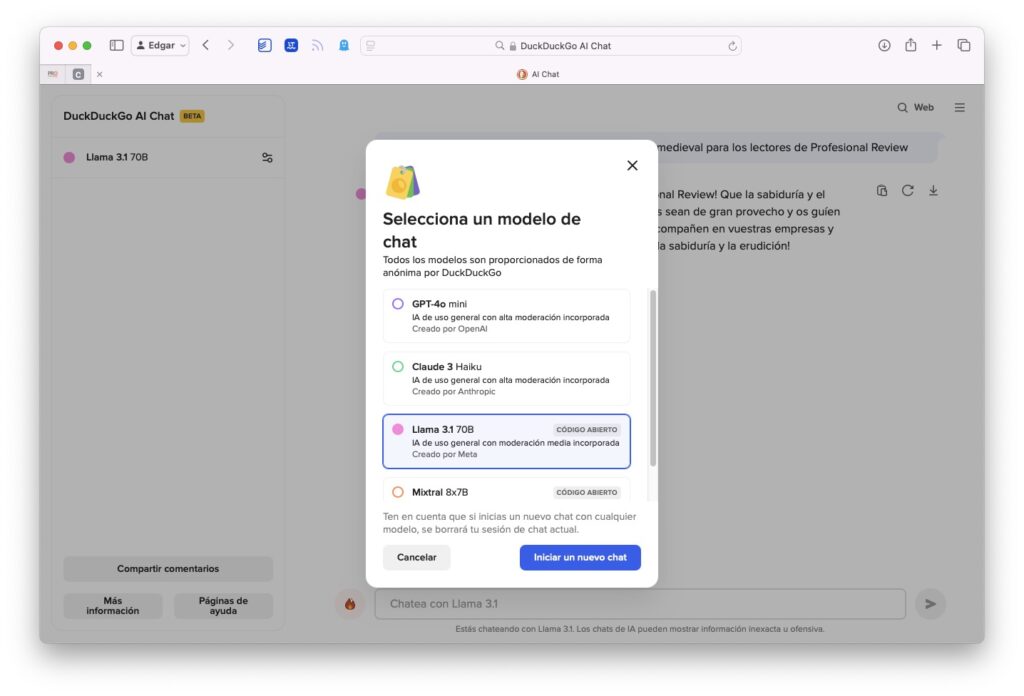
Task: Open model settings icon next to Llama 3.1 70B
Action: pyautogui.click(x=267, y=157)
